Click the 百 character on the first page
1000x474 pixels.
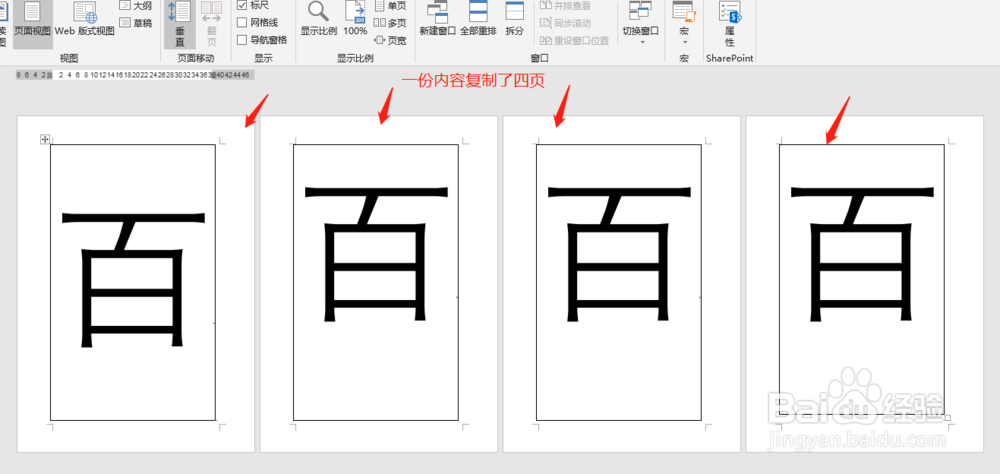pyautogui.click(x=133, y=279)
